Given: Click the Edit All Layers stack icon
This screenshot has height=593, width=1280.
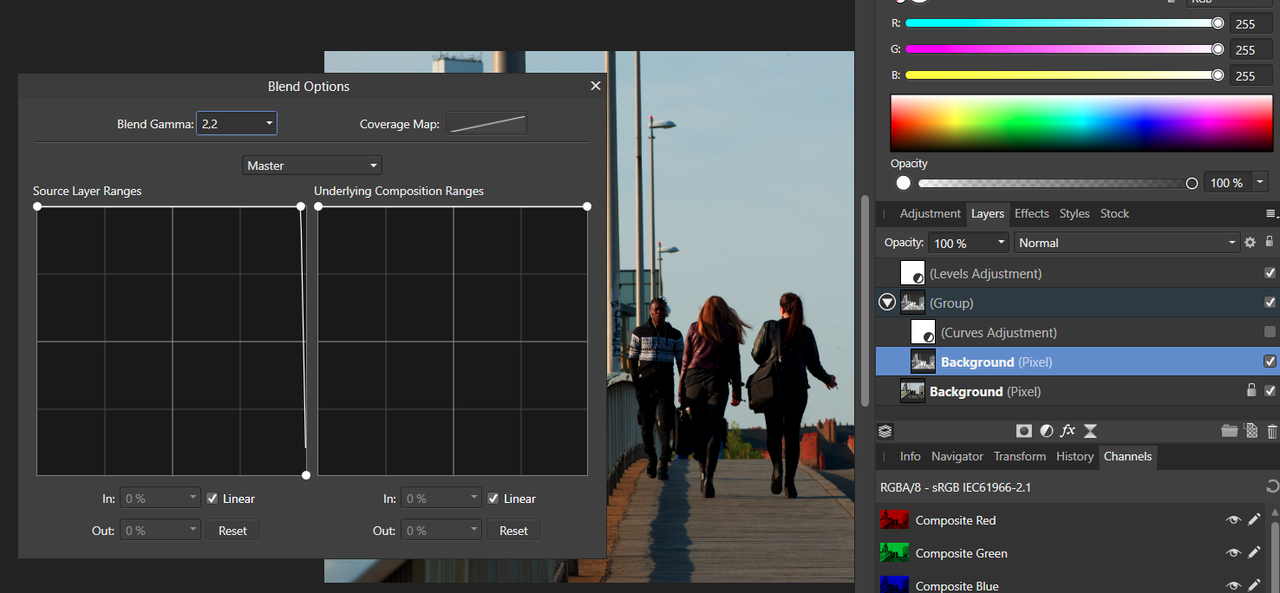Looking at the screenshot, I should (885, 431).
